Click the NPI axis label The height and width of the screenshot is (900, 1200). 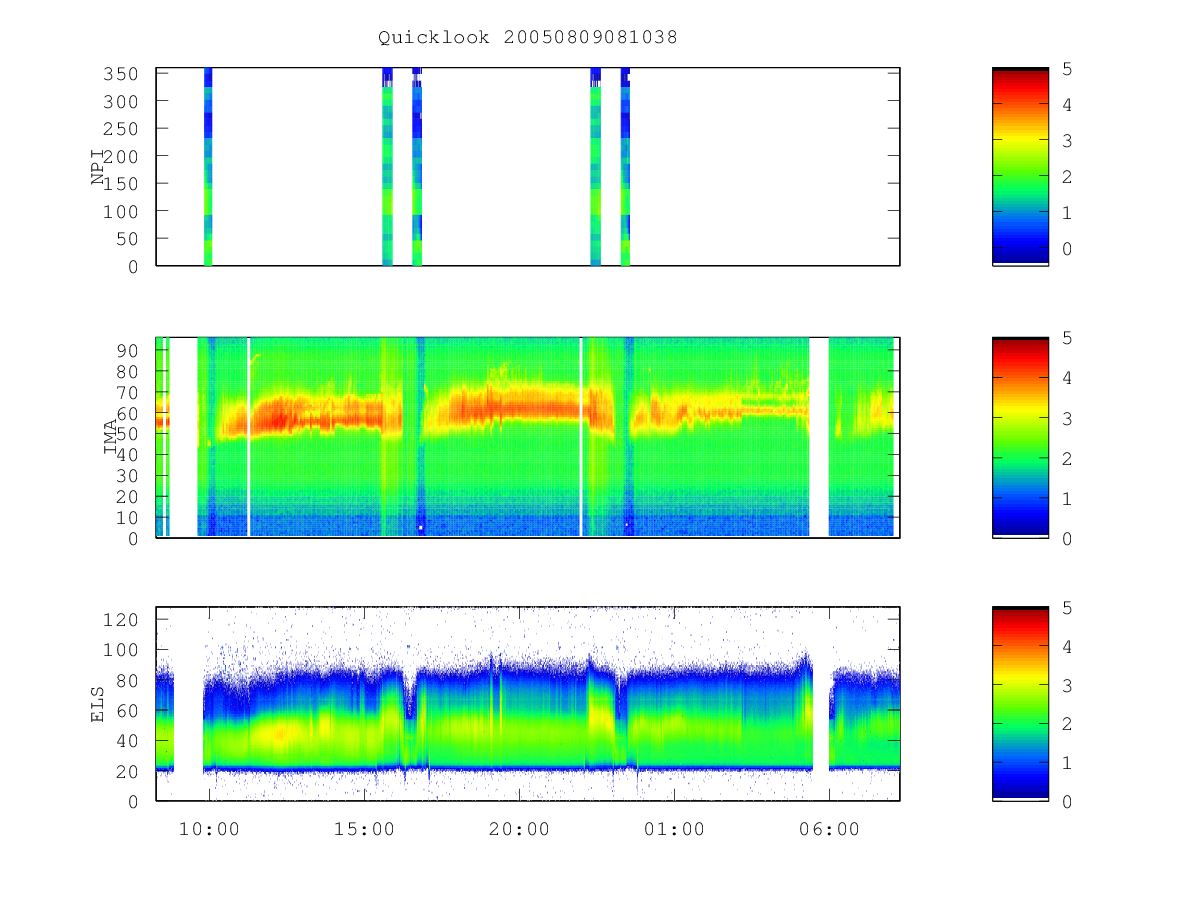pos(98,166)
